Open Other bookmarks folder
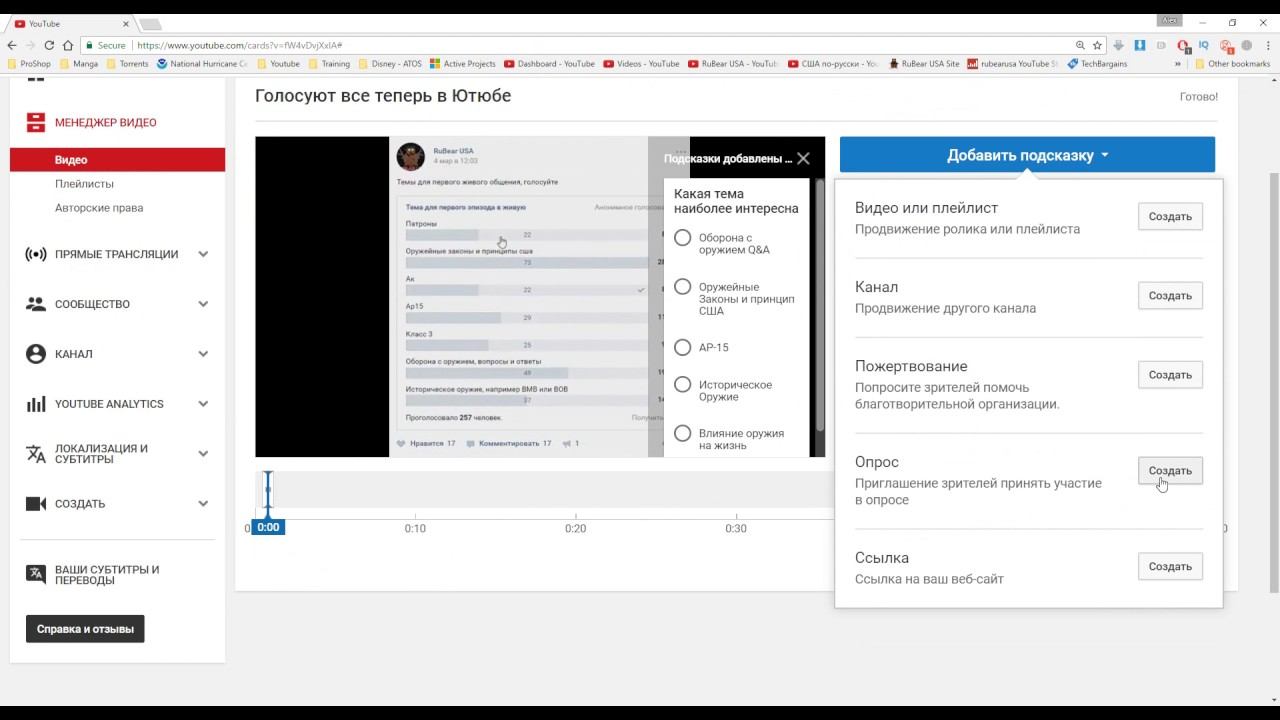This screenshot has width=1280, height=720. point(1232,63)
